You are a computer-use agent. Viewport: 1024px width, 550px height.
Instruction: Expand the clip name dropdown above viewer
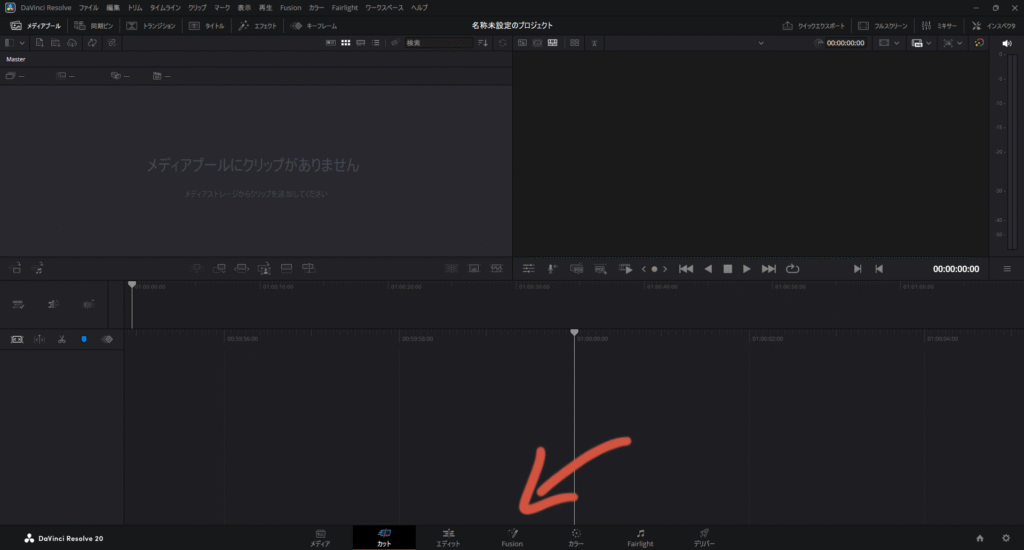(760, 43)
